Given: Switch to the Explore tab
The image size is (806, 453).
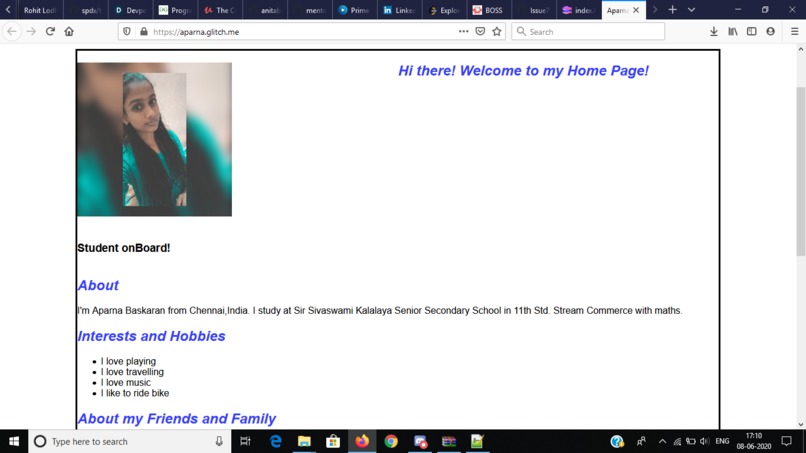Looking at the screenshot, I should click(x=444, y=10).
